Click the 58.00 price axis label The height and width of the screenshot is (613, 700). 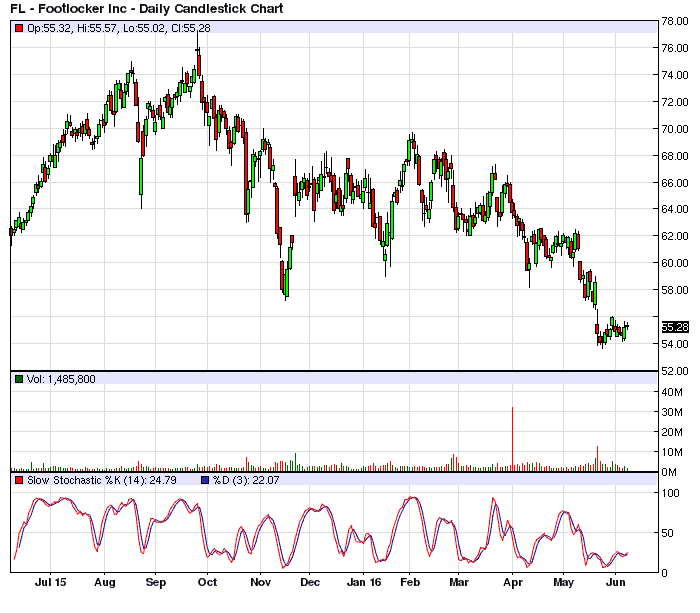(x=675, y=290)
